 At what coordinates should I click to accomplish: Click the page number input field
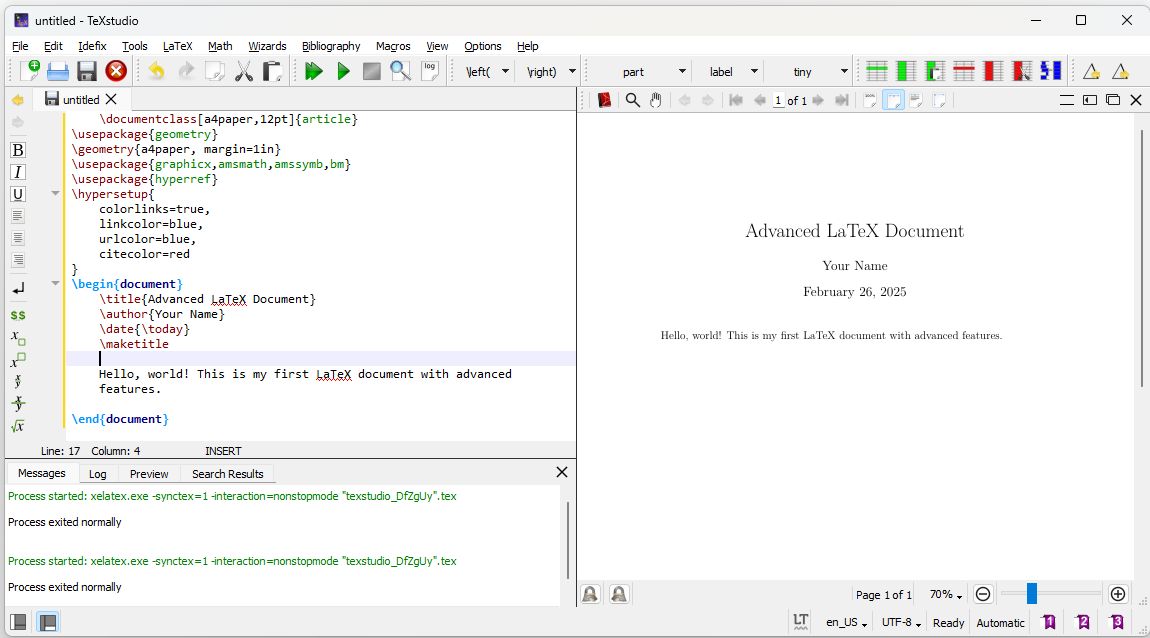click(x=777, y=100)
